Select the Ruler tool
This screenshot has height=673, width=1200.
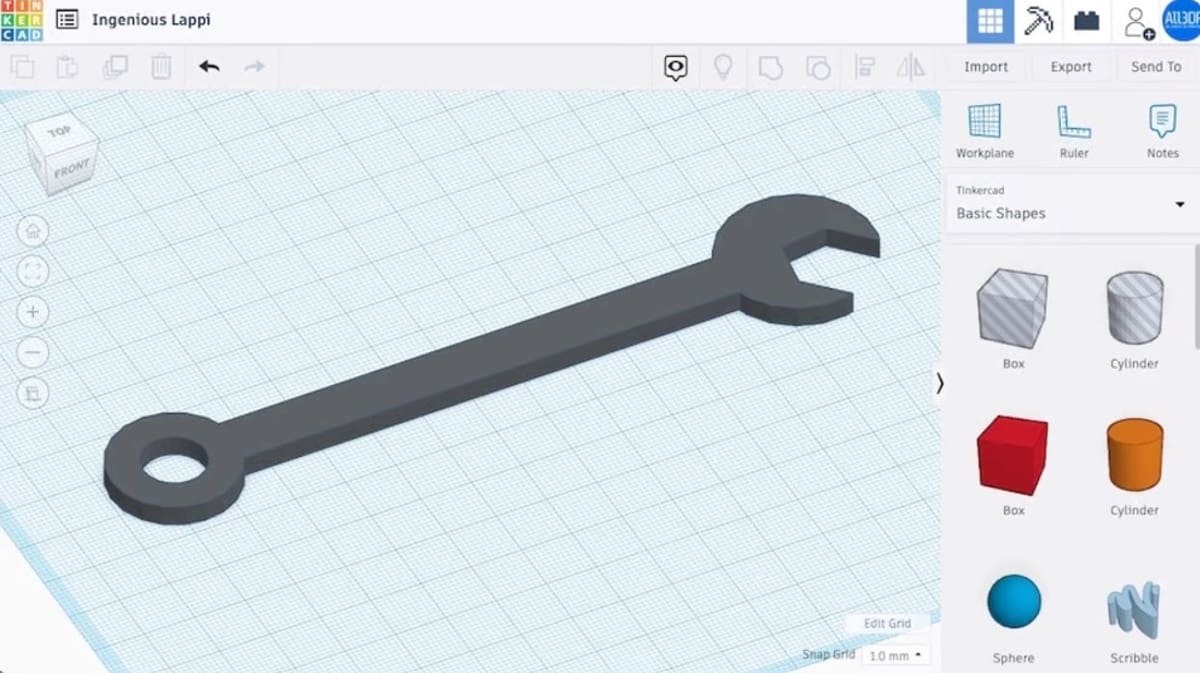tap(1074, 131)
